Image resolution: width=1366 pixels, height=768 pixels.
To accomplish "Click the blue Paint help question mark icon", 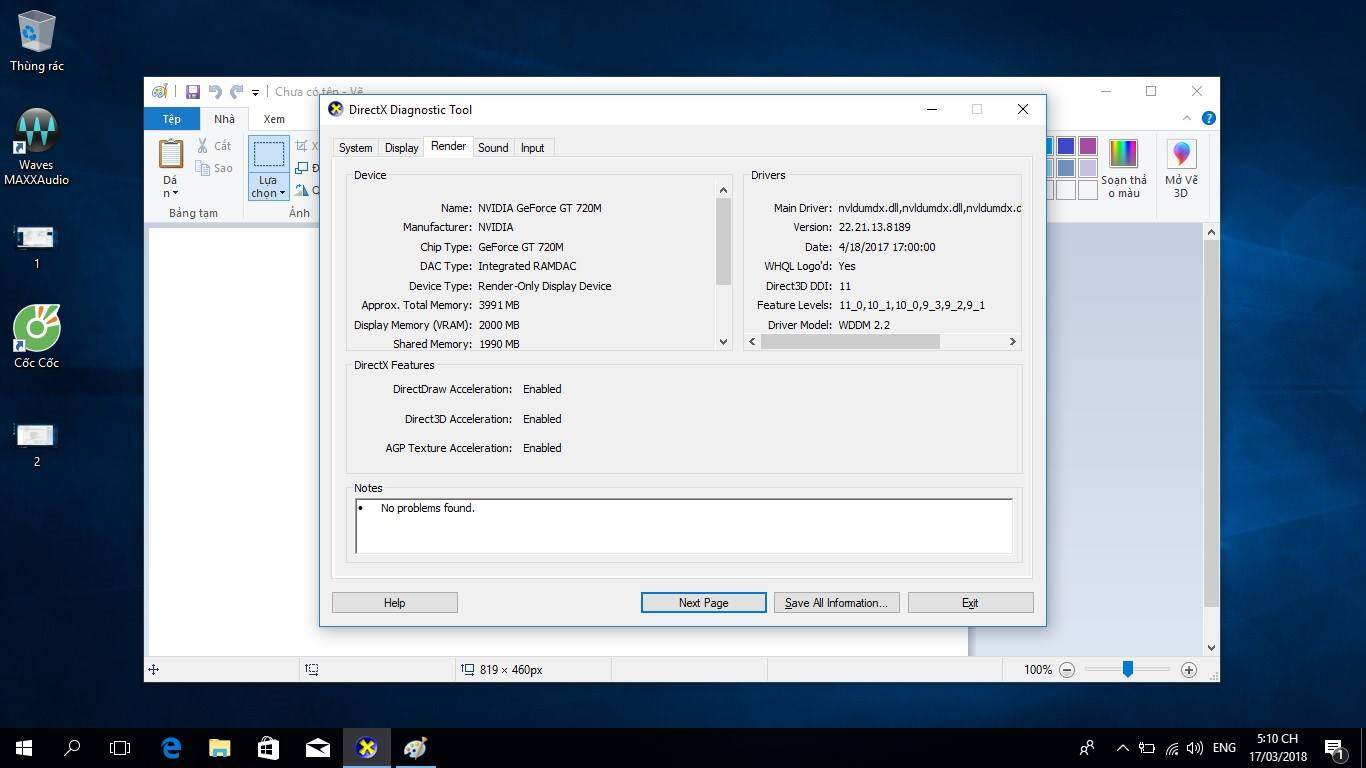I will pos(1208,118).
